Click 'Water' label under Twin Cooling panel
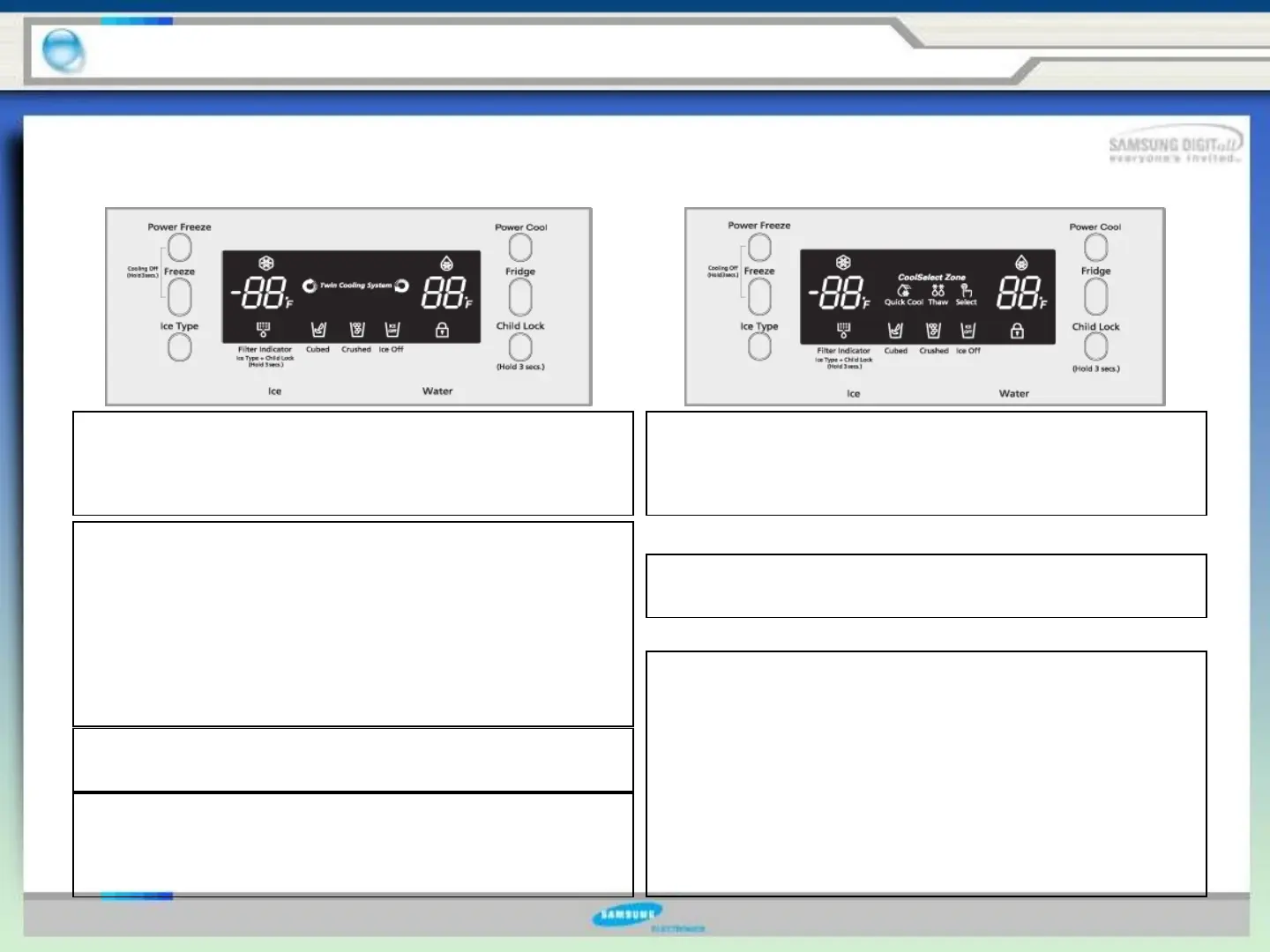The image size is (1270, 952). [x=437, y=391]
